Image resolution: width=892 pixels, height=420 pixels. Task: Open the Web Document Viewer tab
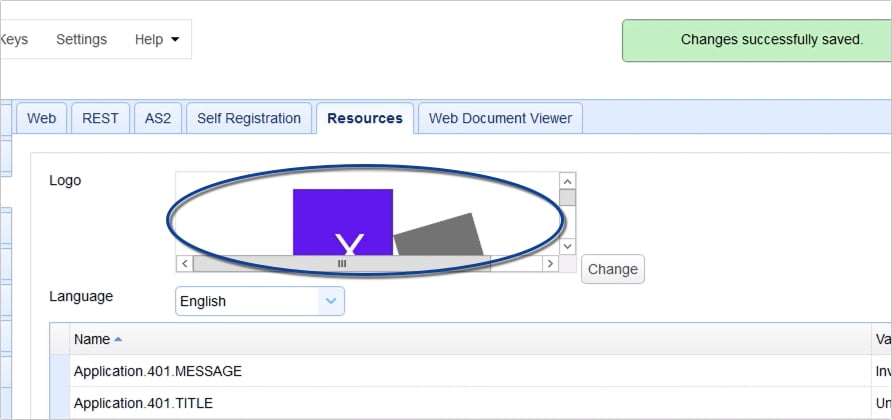coord(500,118)
